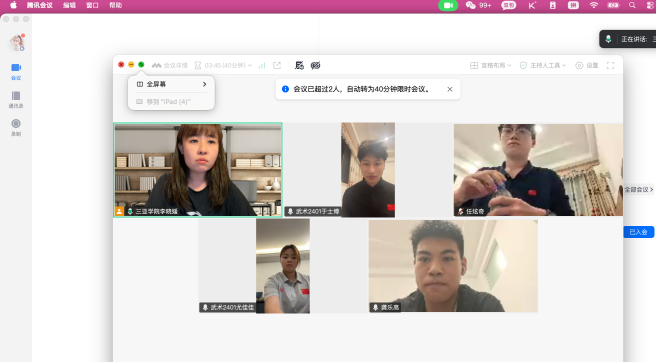Toggle fullscreen with the corner brackets icon
This screenshot has height=362, width=656.
tap(610, 65)
